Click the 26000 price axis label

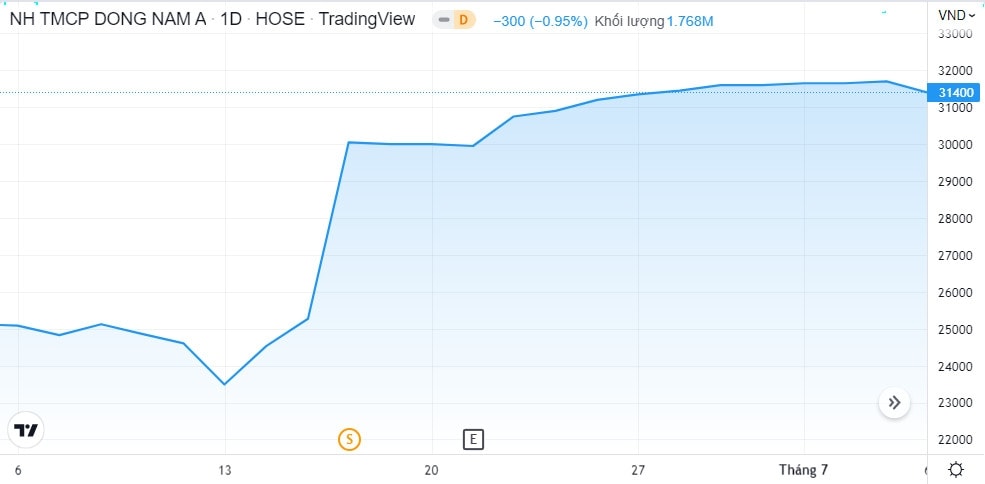coord(955,293)
